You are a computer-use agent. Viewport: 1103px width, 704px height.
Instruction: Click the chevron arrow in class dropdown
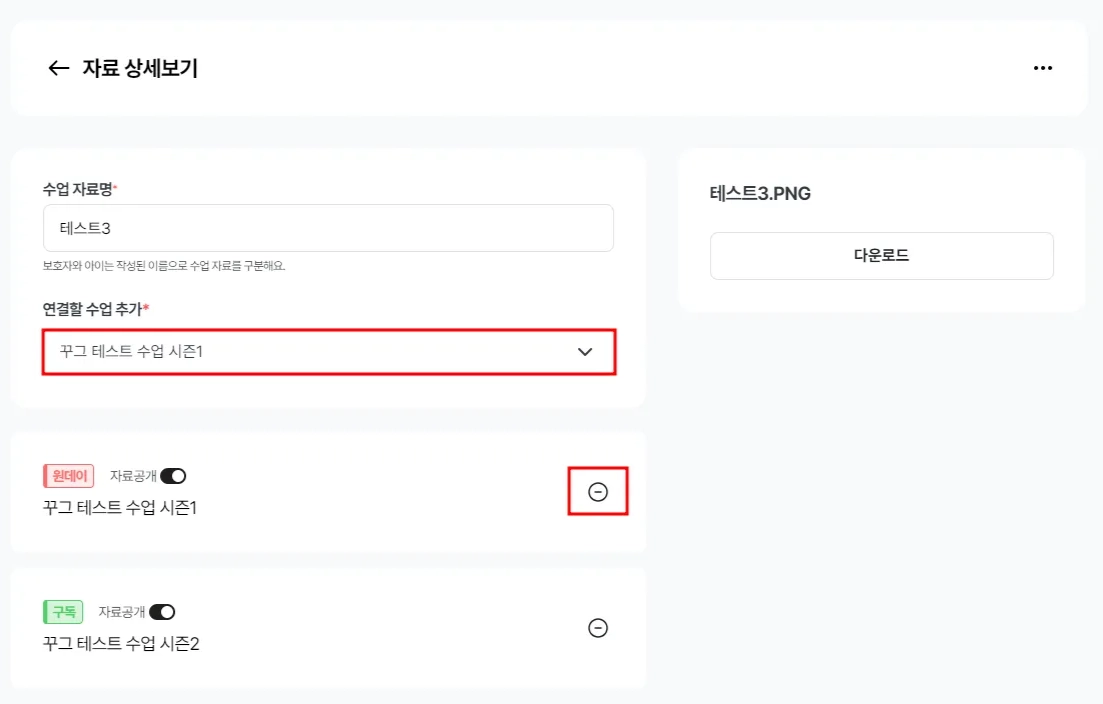pos(585,352)
